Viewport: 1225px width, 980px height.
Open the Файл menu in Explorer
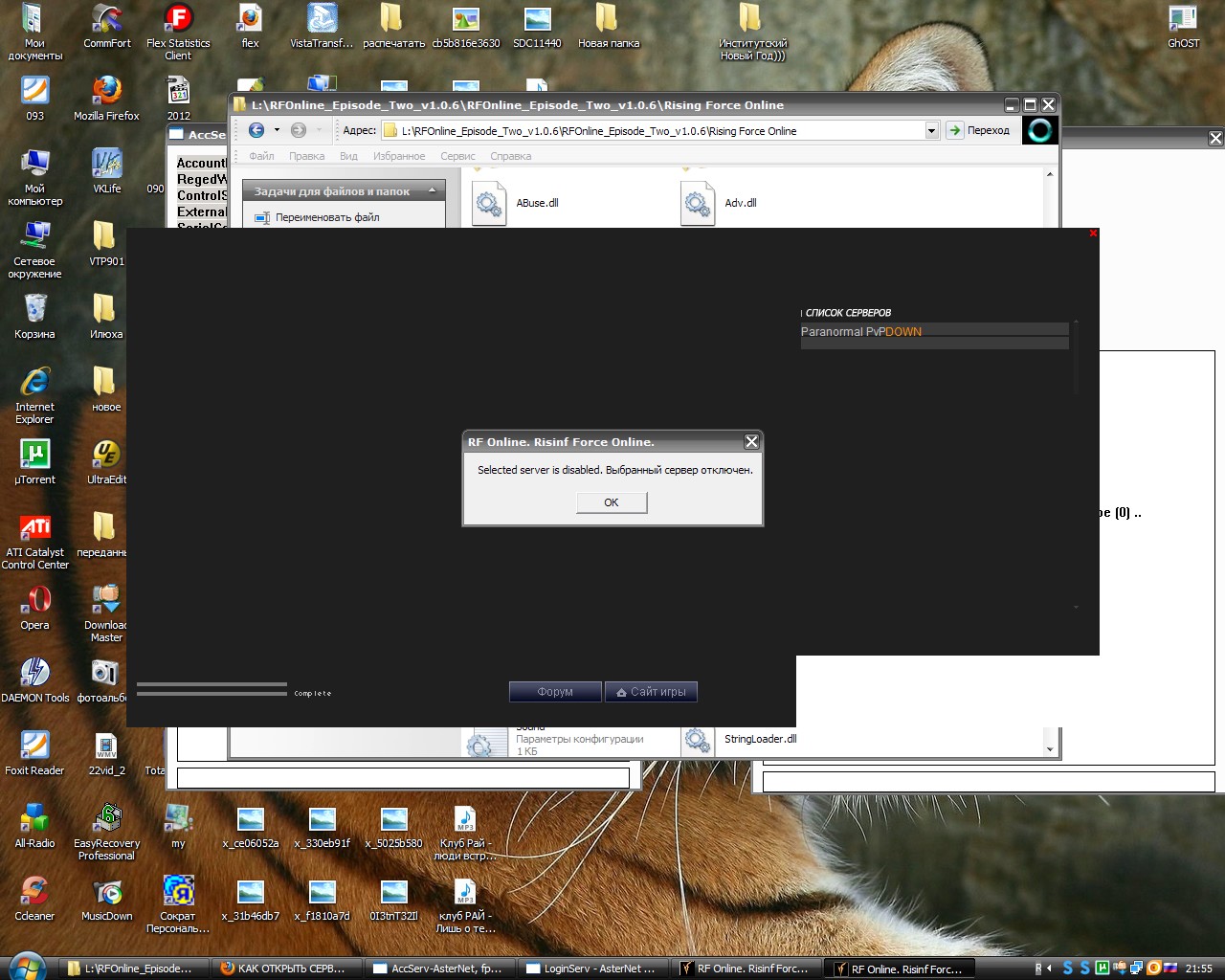coord(261,156)
